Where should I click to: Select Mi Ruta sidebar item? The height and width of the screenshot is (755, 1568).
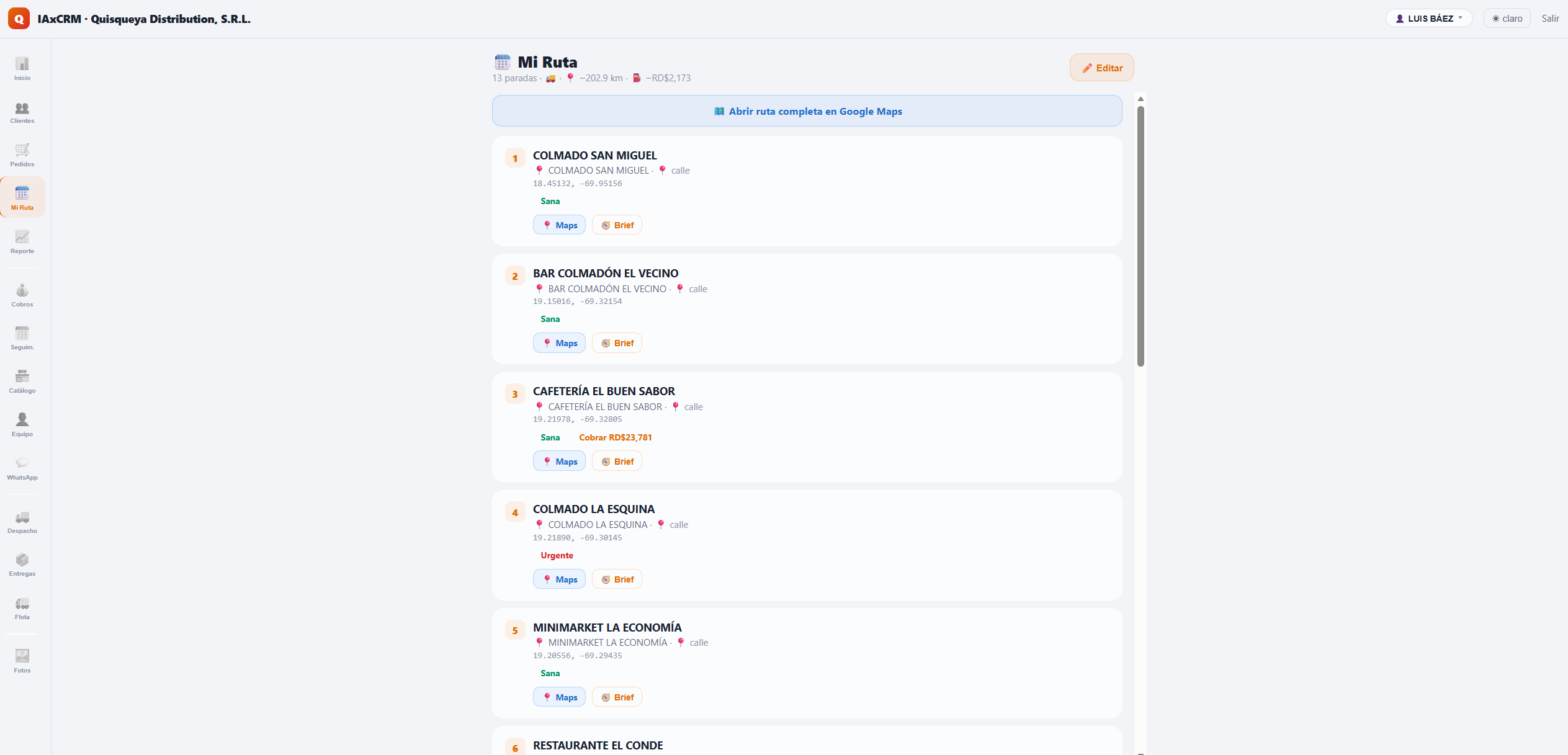pos(22,197)
